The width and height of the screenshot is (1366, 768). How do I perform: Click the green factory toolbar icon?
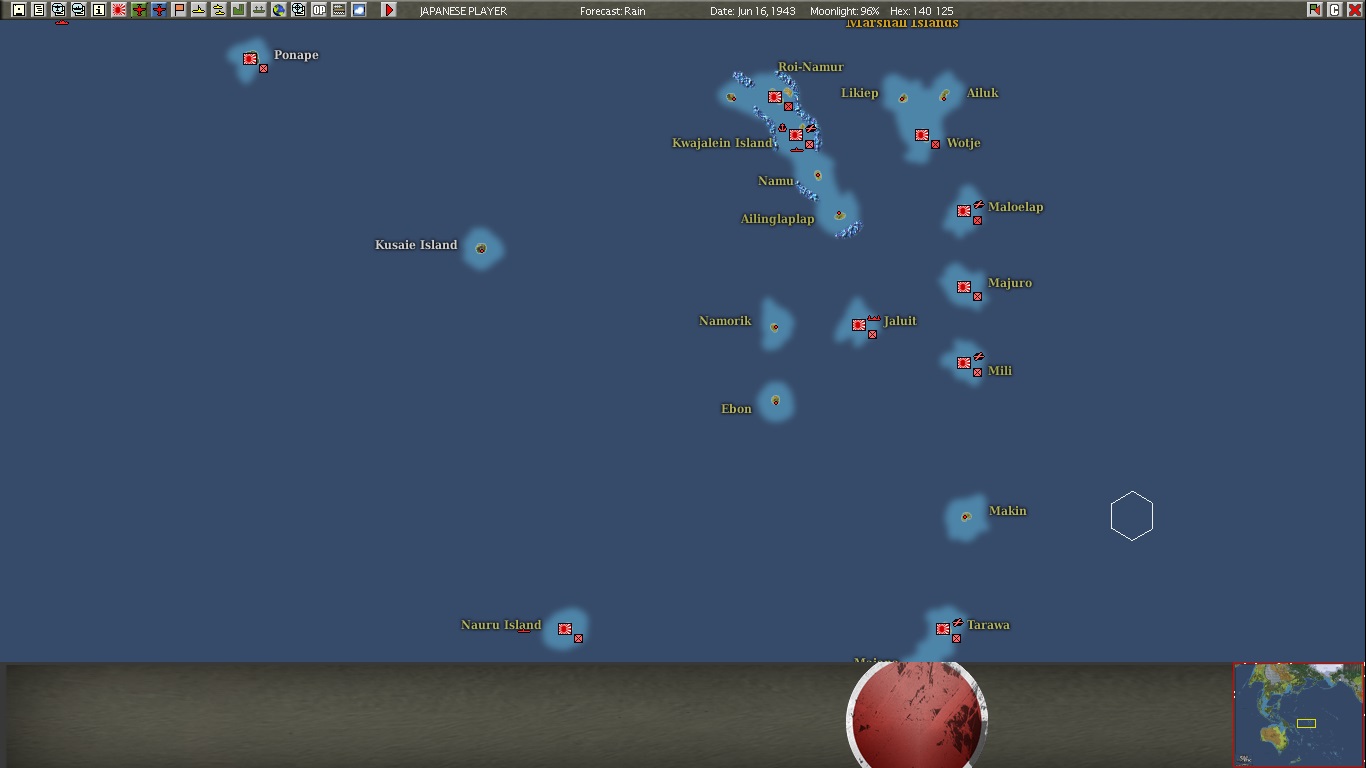238,10
